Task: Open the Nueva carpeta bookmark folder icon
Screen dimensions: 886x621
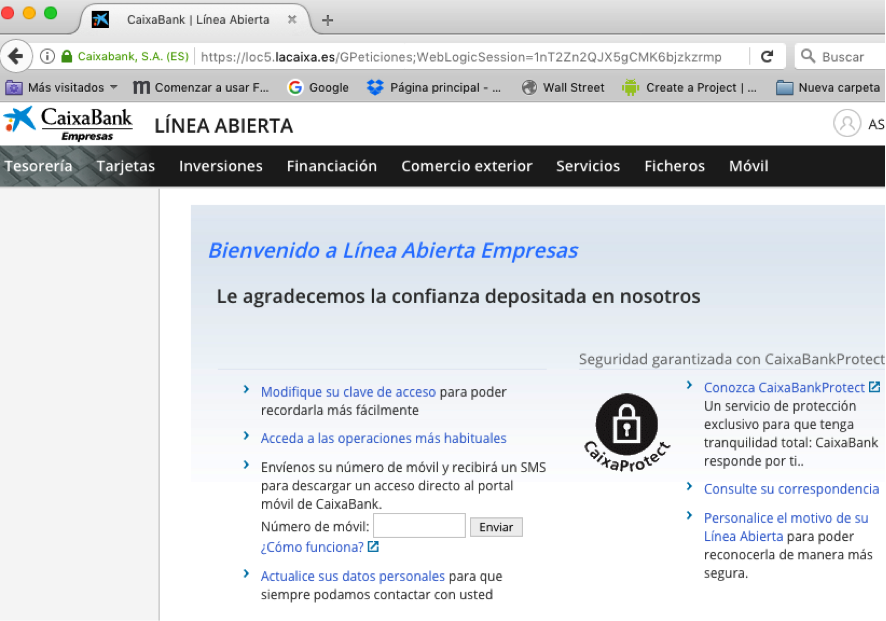Action: click(784, 88)
